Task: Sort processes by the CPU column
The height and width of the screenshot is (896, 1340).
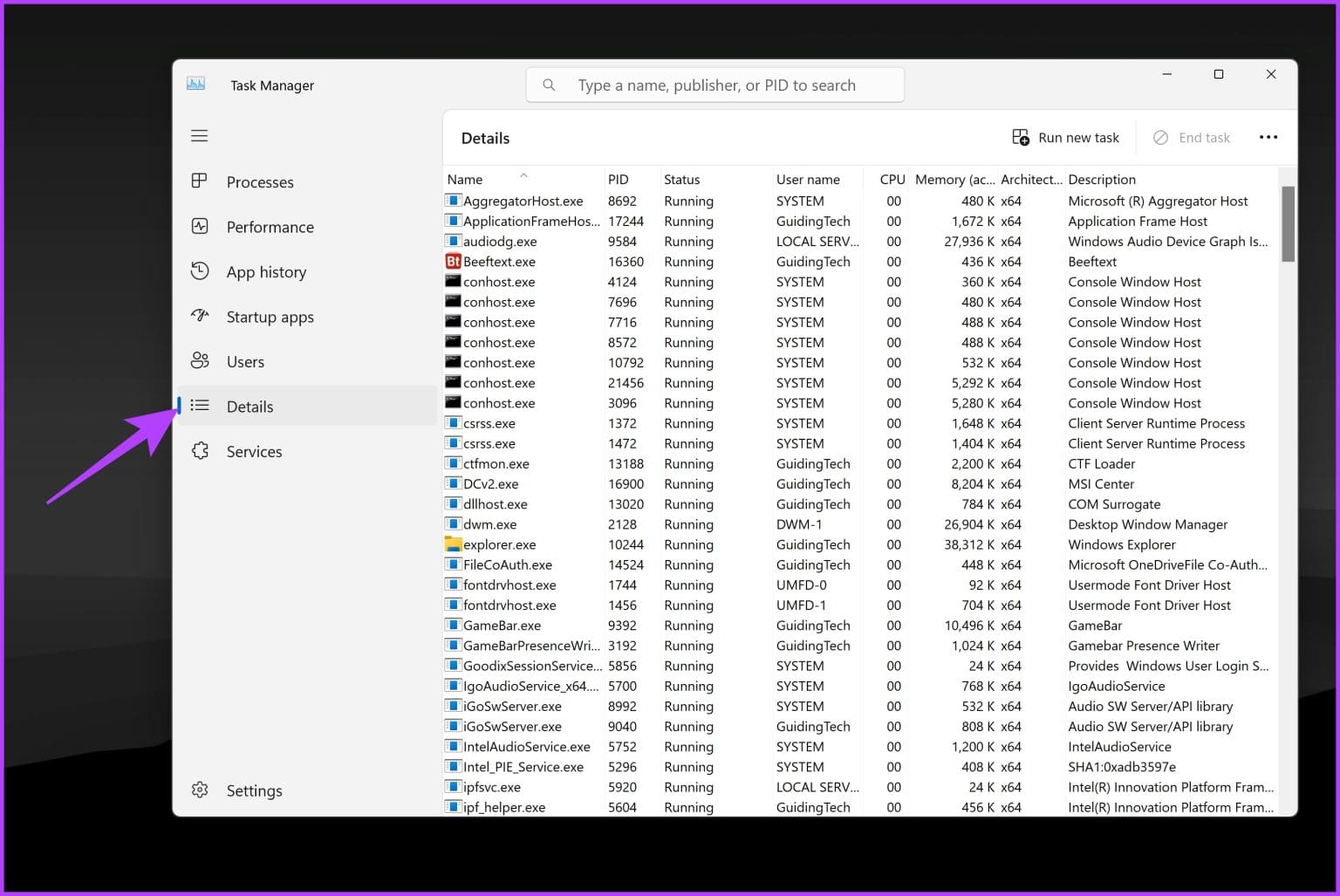Action: coord(891,179)
